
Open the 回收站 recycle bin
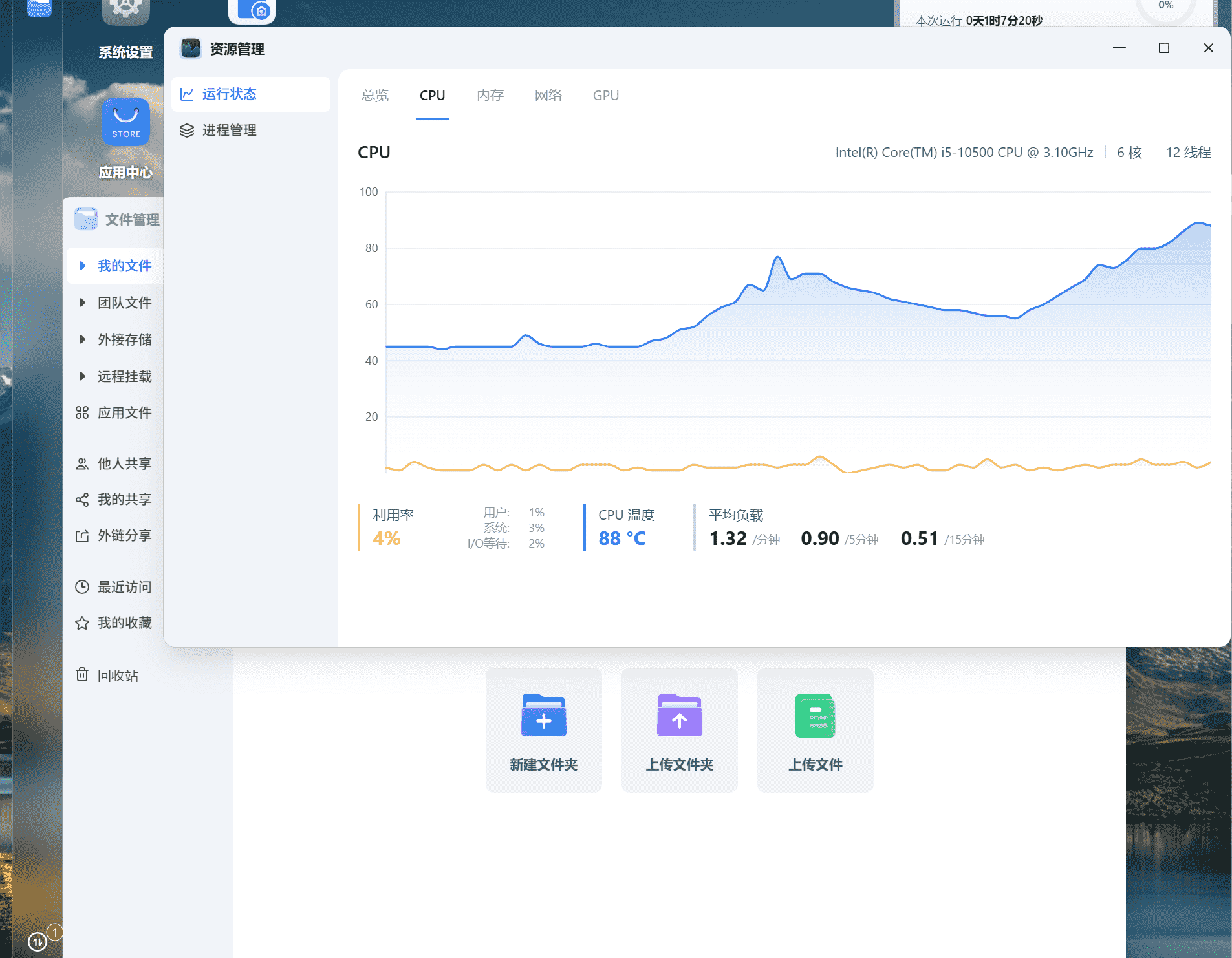[x=117, y=676]
